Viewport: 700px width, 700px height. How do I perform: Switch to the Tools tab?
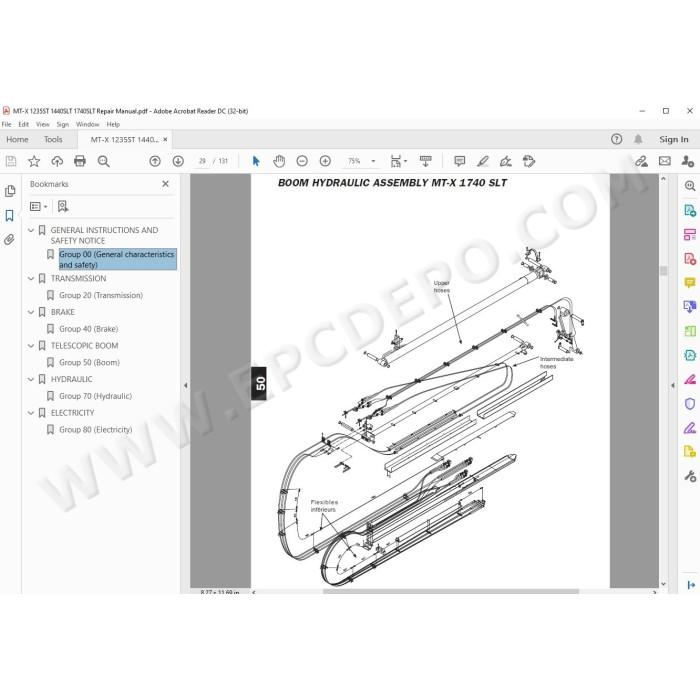point(53,139)
